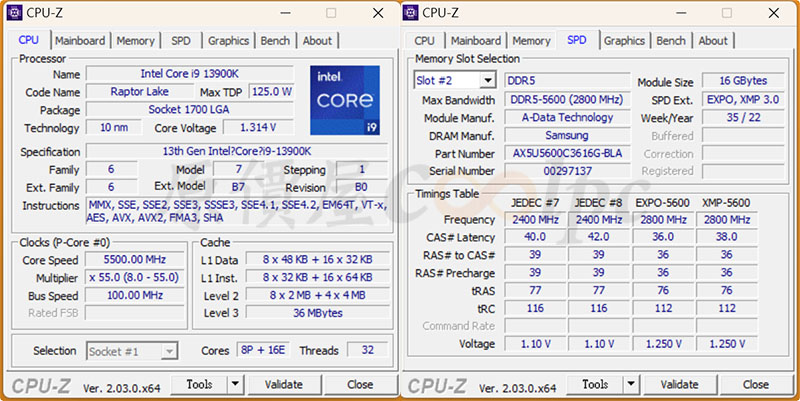Click the 10 nm technology value
Screen dimensions: 800x401
114,128
